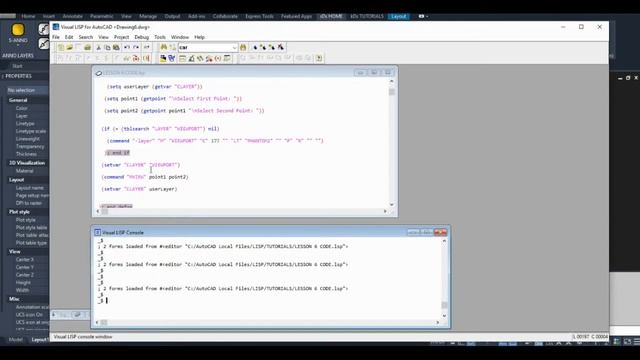Click the Complete Word toolbar icon
The image size is (640, 360).
click(x=147, y=47)
